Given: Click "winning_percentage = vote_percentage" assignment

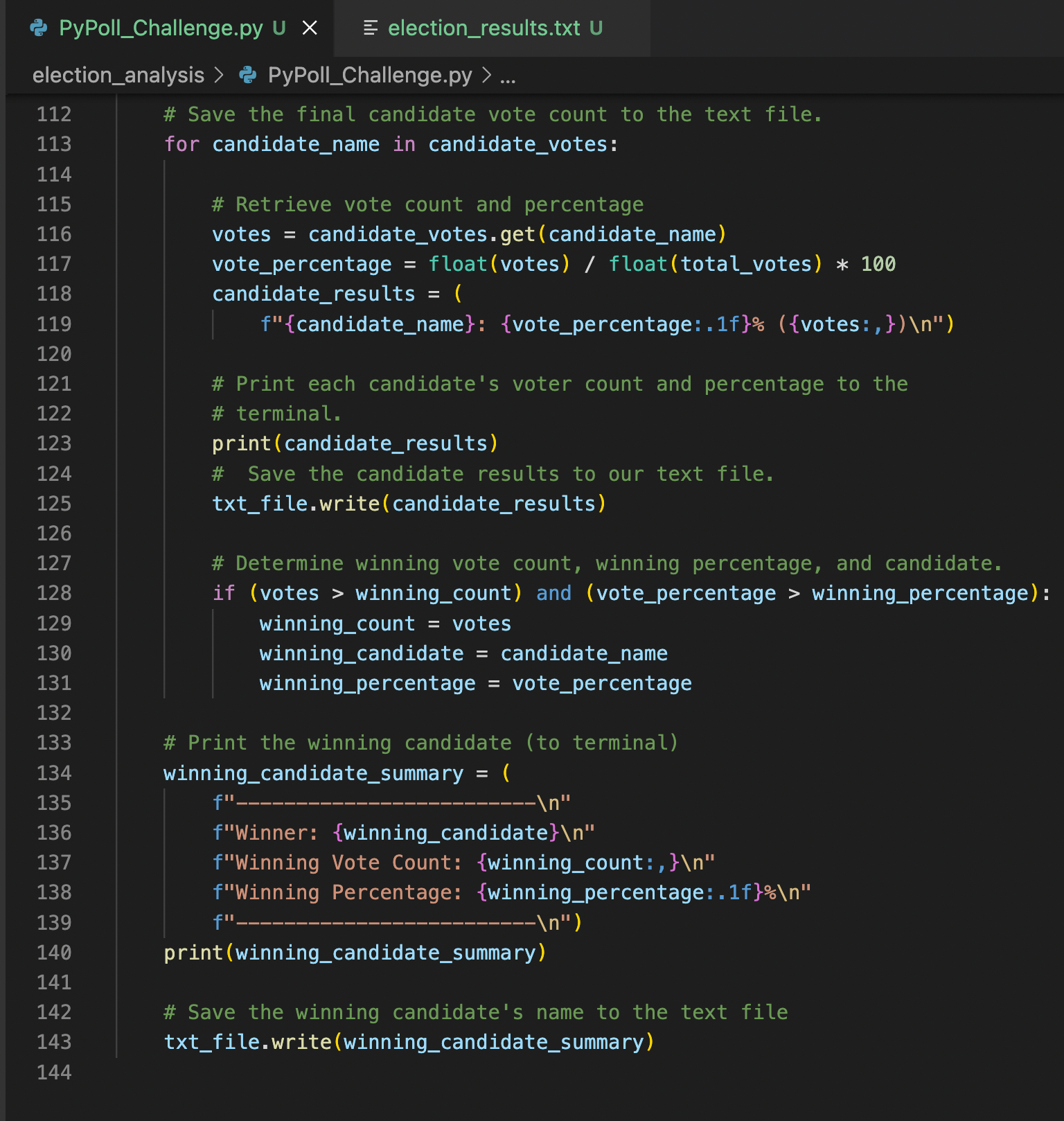Looking at the screenshot, I should pyautogui.click(x=475, y=683).
